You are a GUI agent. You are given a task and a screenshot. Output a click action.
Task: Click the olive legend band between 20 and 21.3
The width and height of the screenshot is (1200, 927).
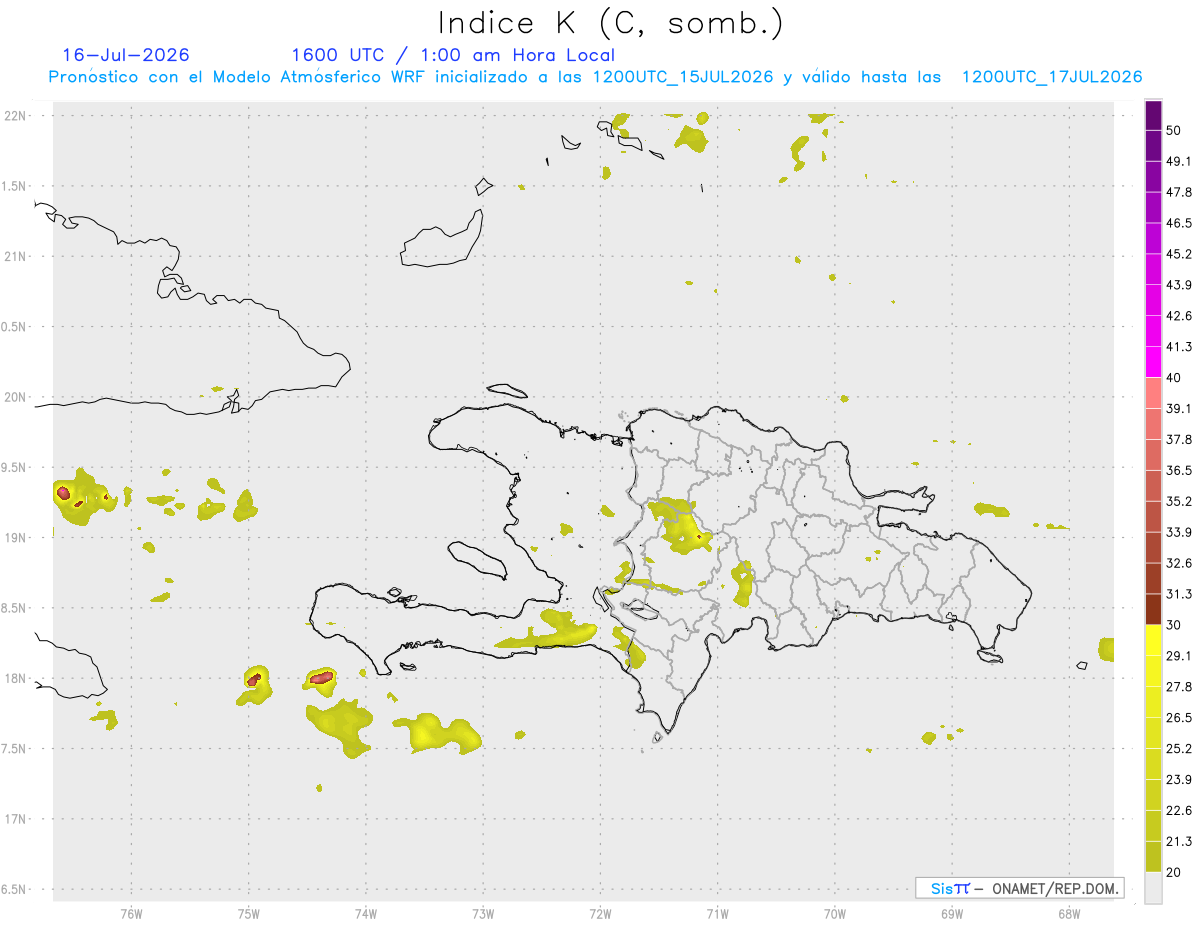pyautogui.click(x=1154, y=856)
